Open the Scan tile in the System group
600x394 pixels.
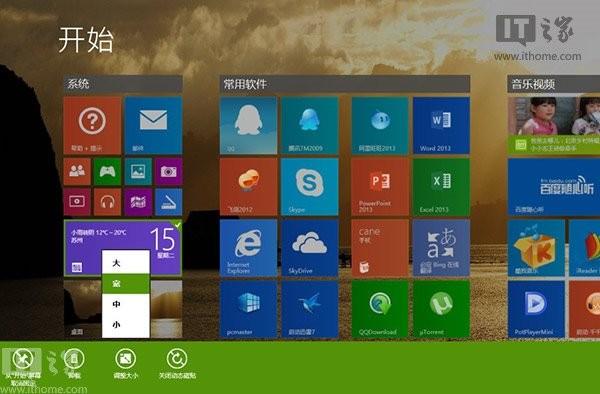click(169, 202)
